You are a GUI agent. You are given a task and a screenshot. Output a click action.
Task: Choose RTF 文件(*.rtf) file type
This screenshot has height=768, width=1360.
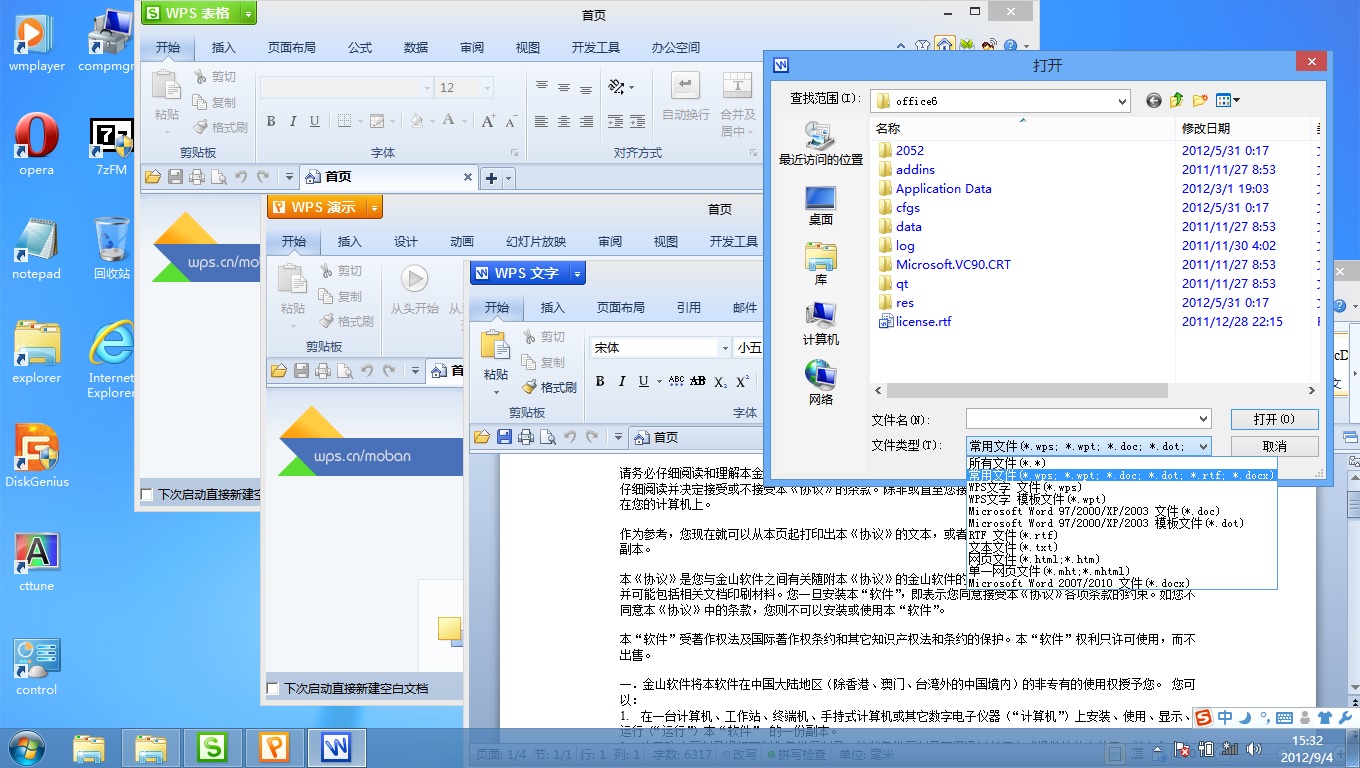tap(1121, 535)
